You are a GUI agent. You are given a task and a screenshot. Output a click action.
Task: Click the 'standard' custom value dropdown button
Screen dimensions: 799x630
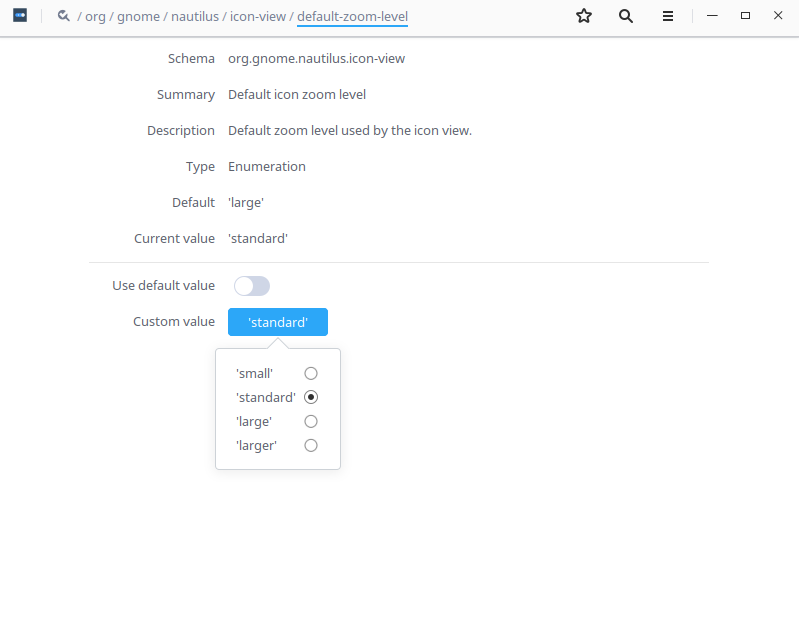coord(278,322)
